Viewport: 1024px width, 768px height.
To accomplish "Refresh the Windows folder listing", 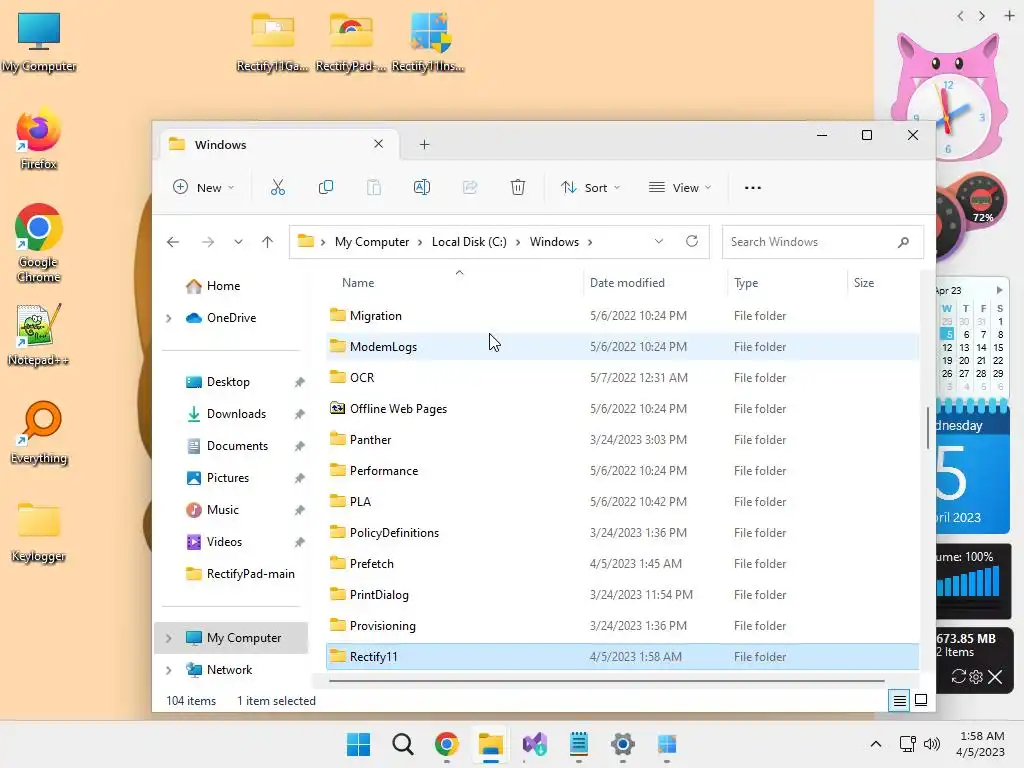I will 692,242.
